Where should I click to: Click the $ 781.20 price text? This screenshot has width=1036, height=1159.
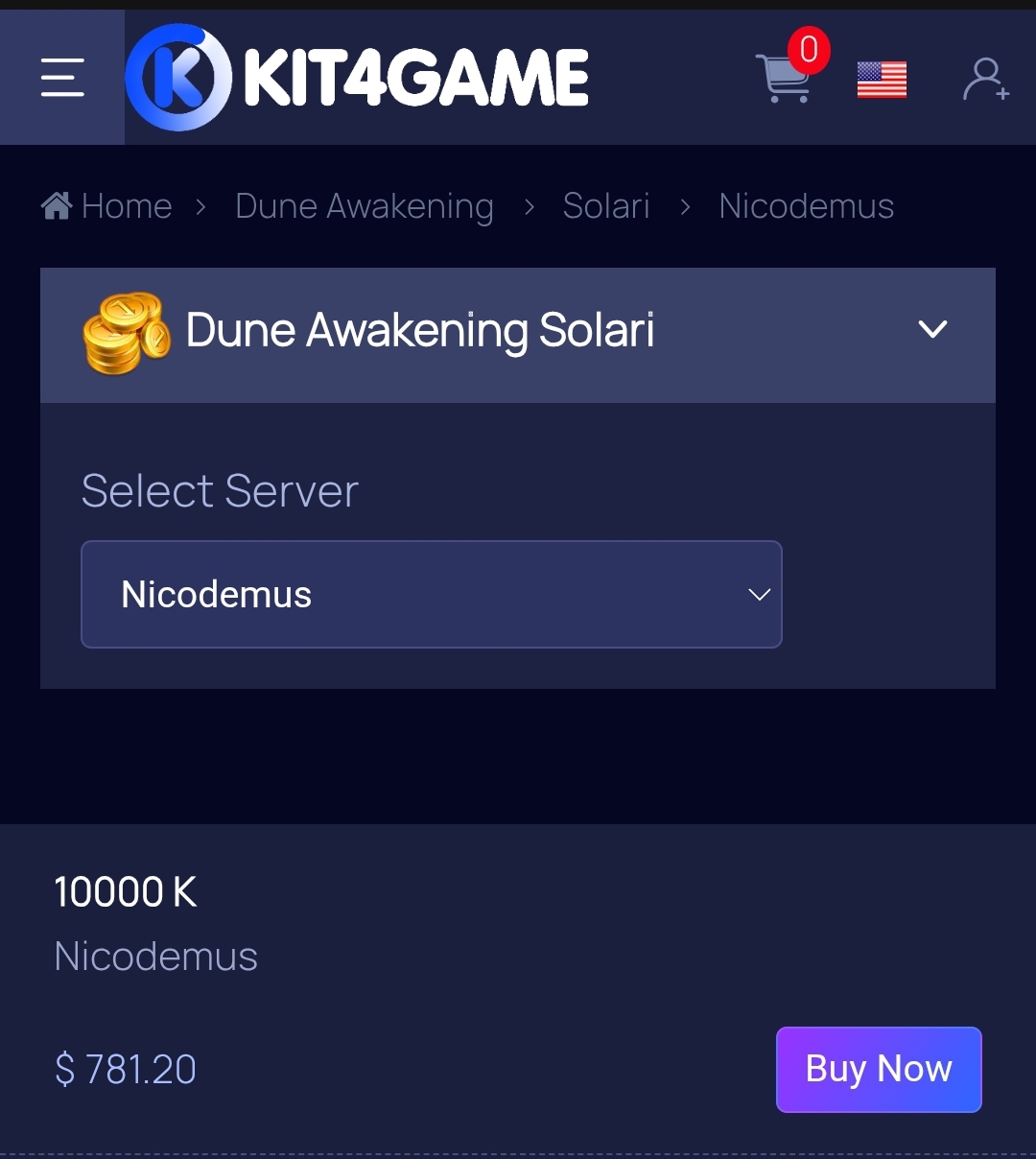[x=126, y=1069]
